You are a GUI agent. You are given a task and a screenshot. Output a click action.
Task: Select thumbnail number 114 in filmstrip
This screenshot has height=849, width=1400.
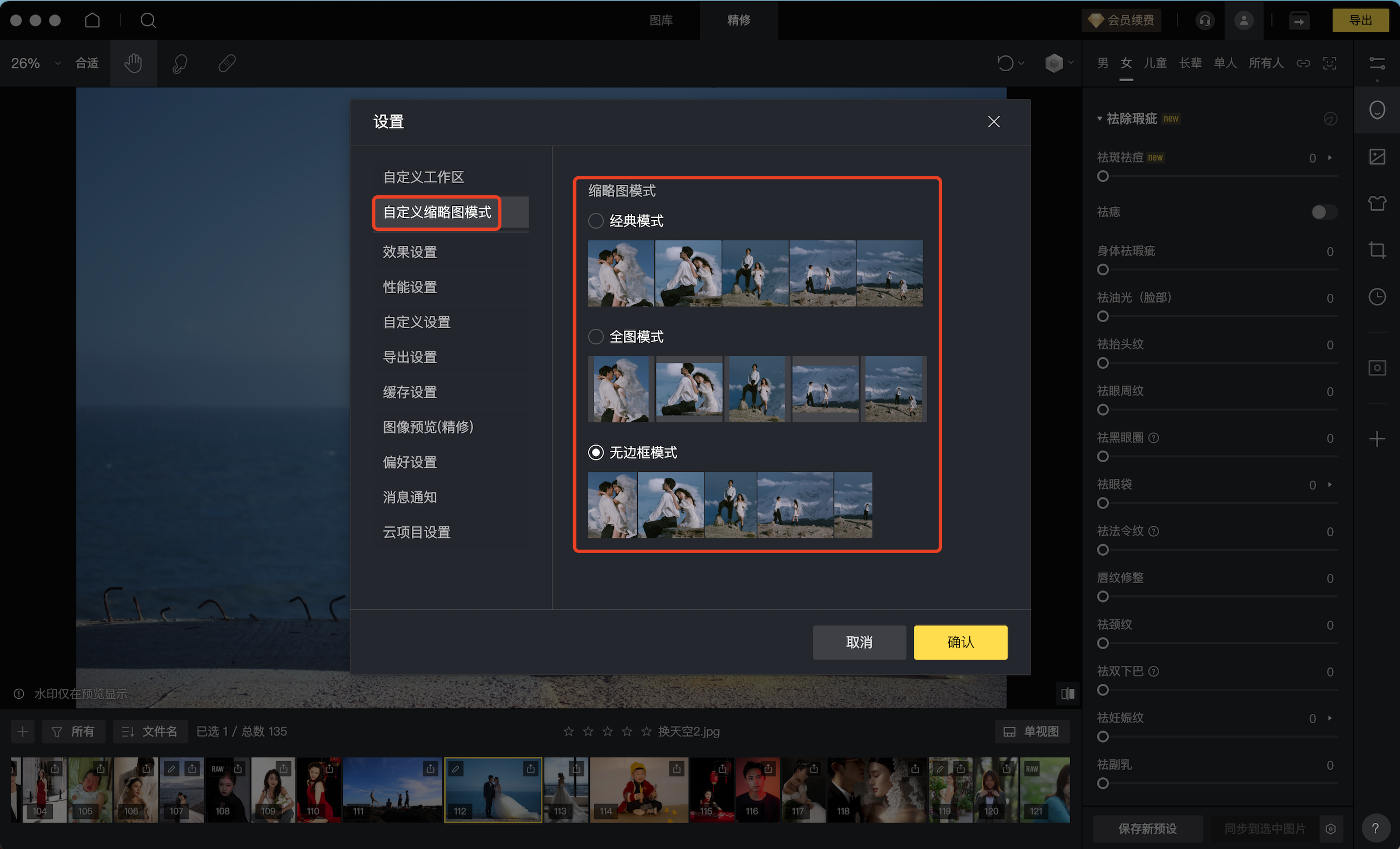[x=638, y=790]
